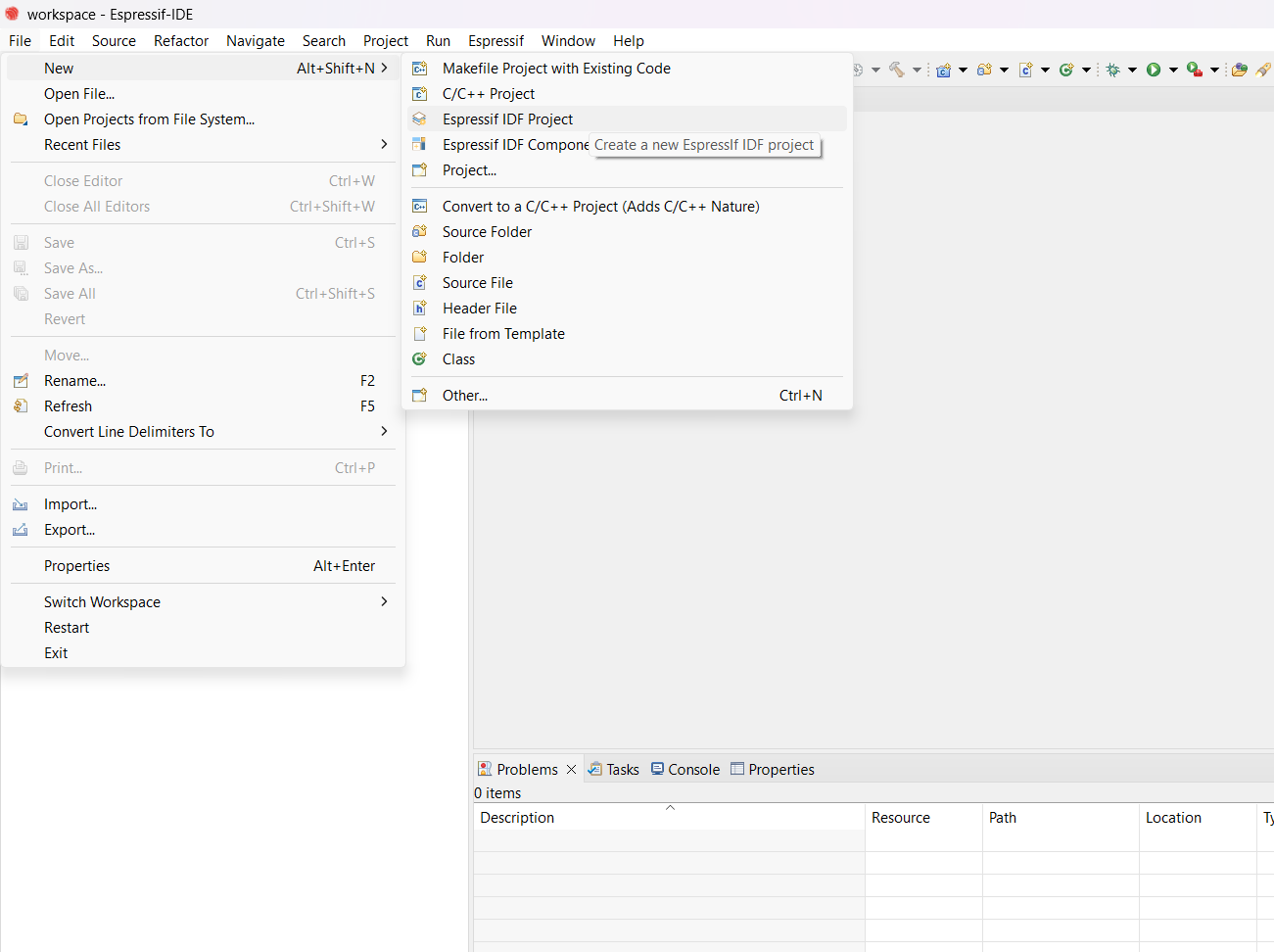This screenshot has height=952, width=1274.
Task: Choose Restart in File menu
Action: coord(203,628)
